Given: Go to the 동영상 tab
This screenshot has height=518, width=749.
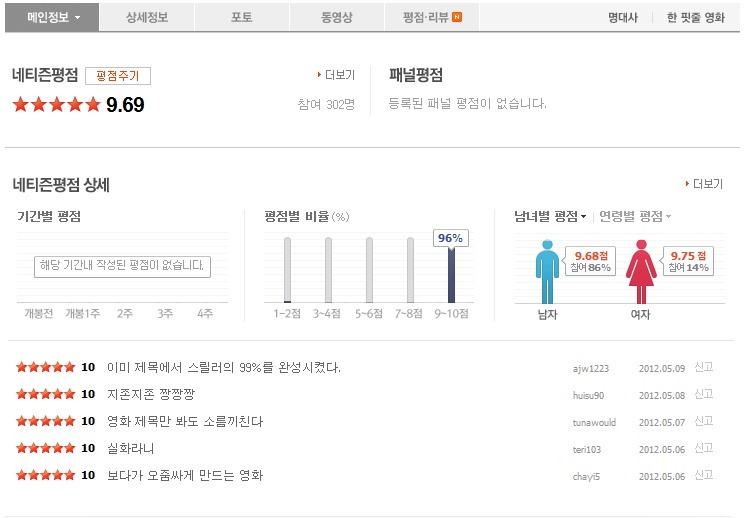Looking at the screenshot, I should (x=335, y=17).
